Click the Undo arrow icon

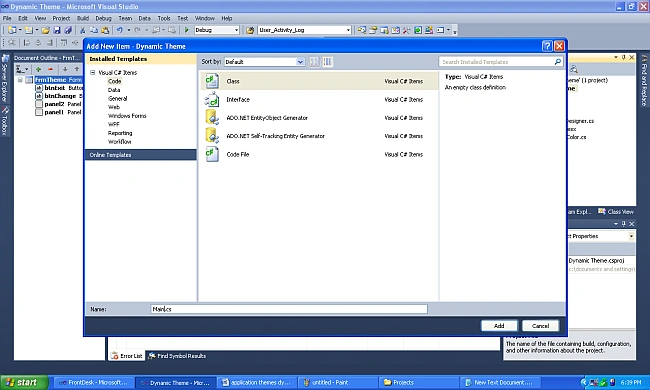tap(120, 30)
